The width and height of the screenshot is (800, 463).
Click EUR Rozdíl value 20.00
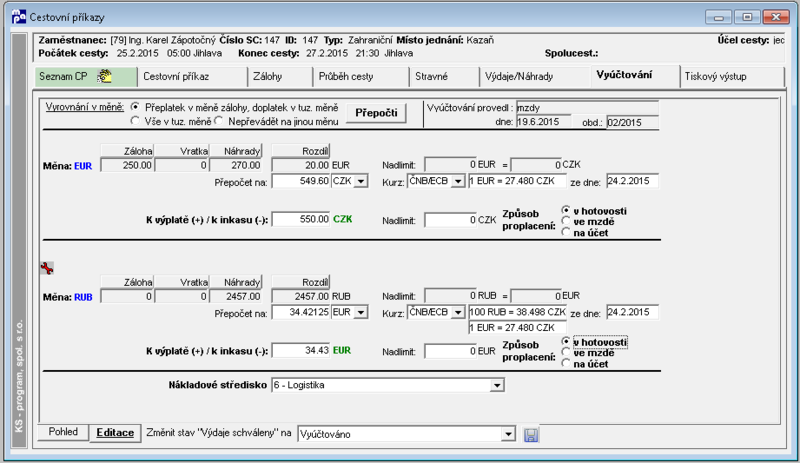tap(301, 165)
